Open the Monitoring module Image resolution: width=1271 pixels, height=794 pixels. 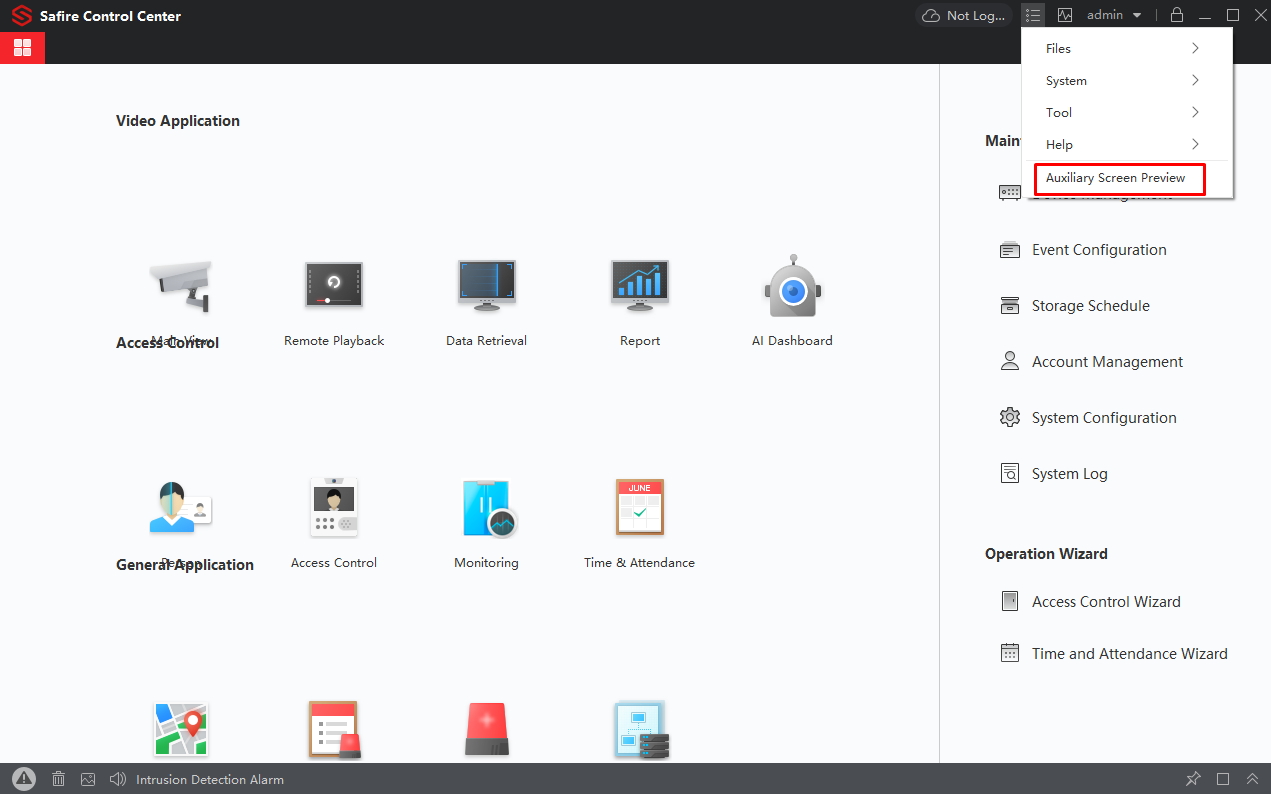tap(488, 508)
